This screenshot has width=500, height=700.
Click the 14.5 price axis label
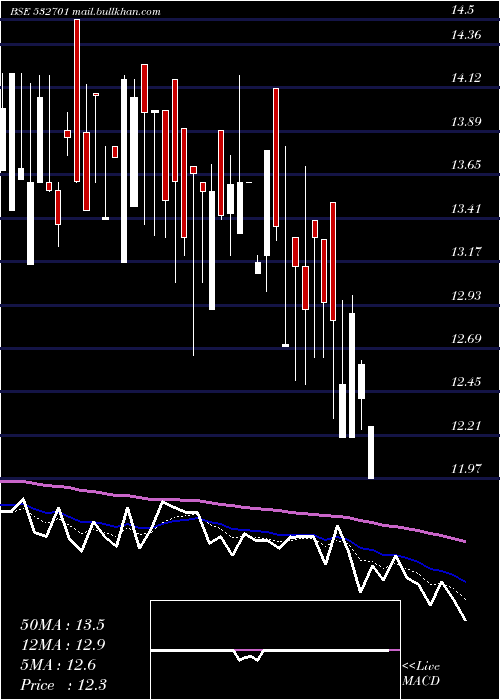point(462,11)
